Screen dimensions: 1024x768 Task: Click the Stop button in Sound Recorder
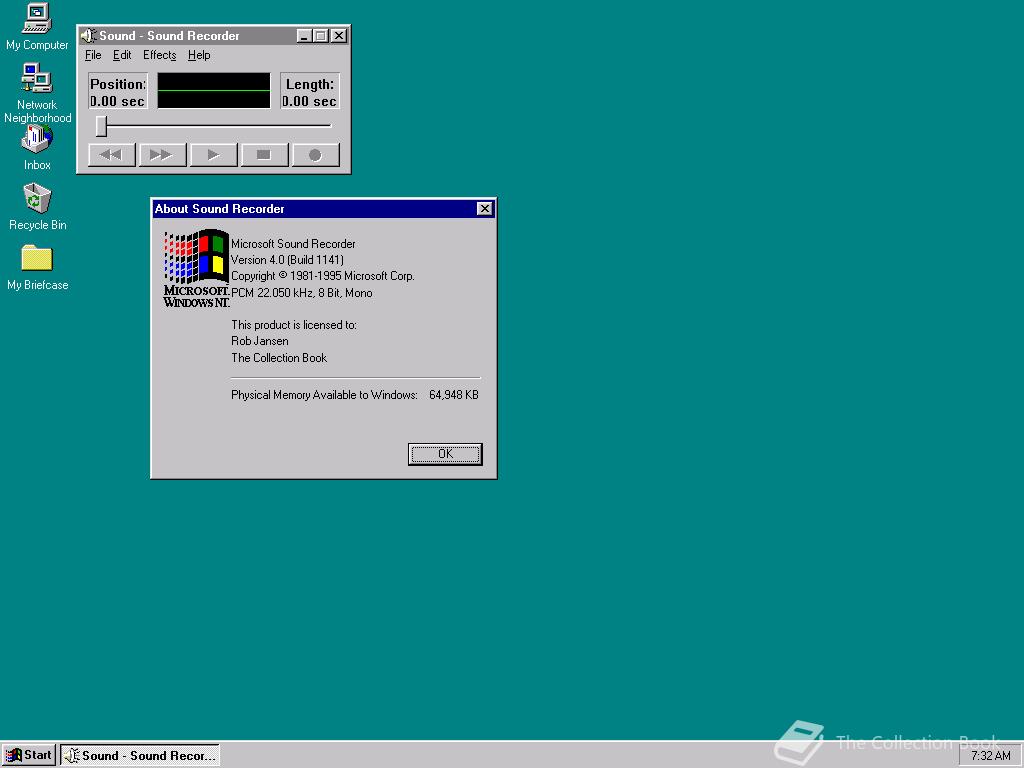coord(264,155)
